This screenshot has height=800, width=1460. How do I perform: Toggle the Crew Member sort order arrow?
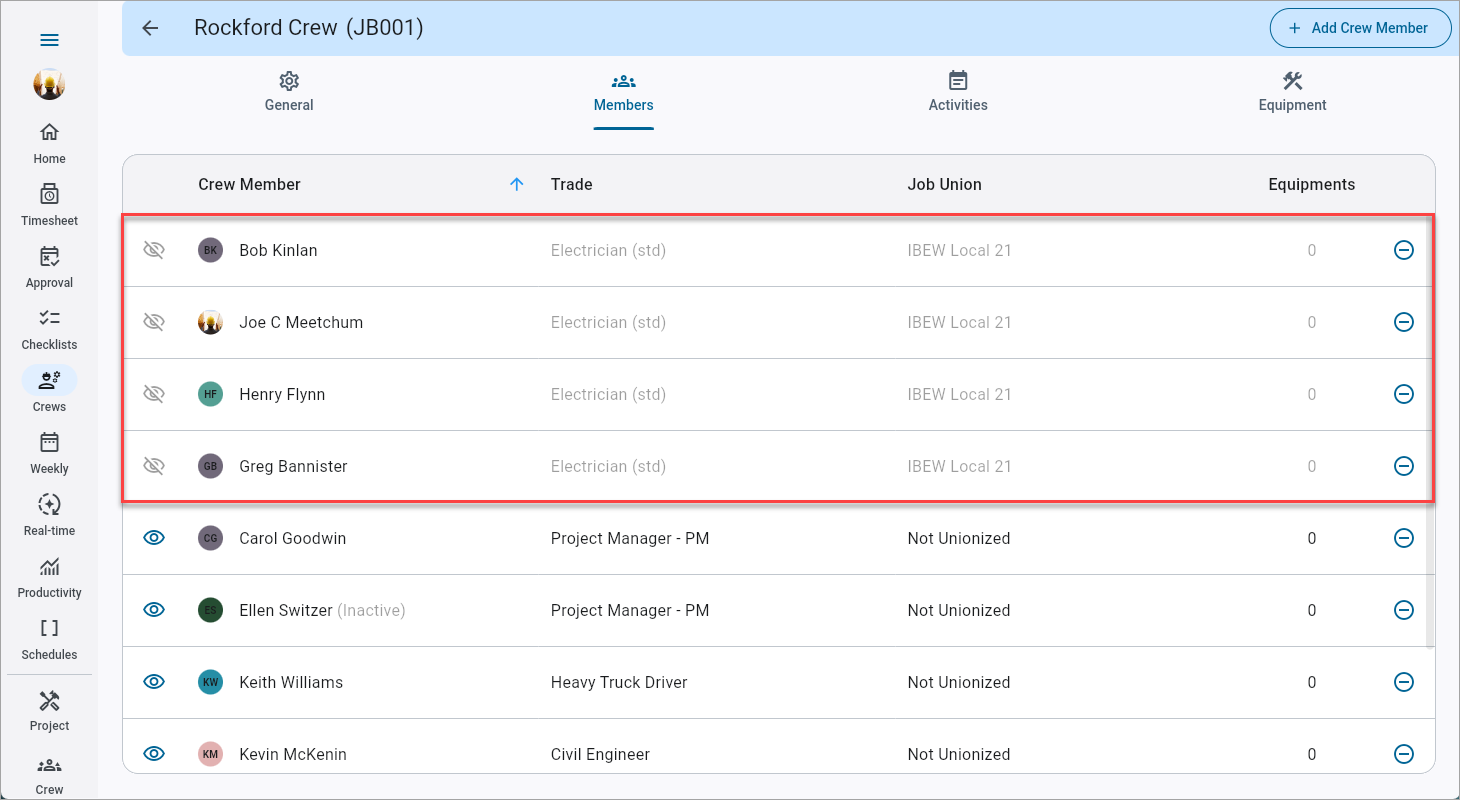[517, 184]
